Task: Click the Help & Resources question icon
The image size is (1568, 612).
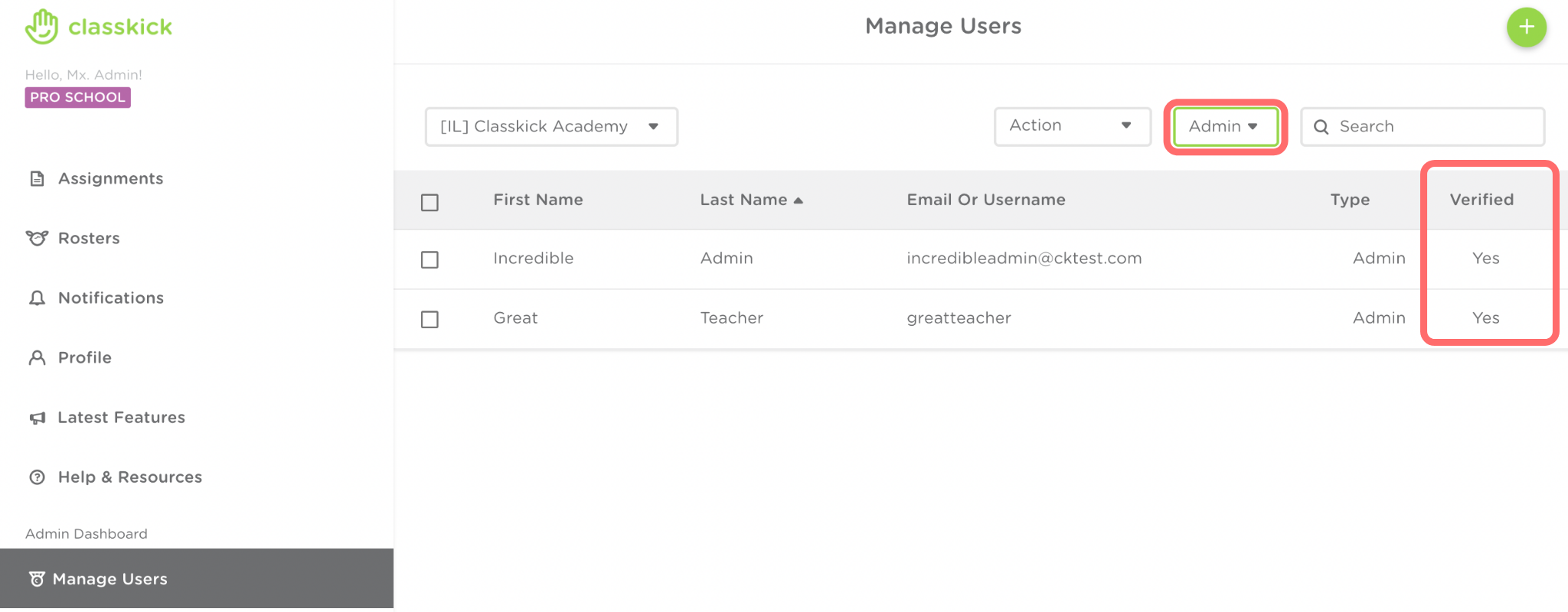Action: tap(37, 477)
